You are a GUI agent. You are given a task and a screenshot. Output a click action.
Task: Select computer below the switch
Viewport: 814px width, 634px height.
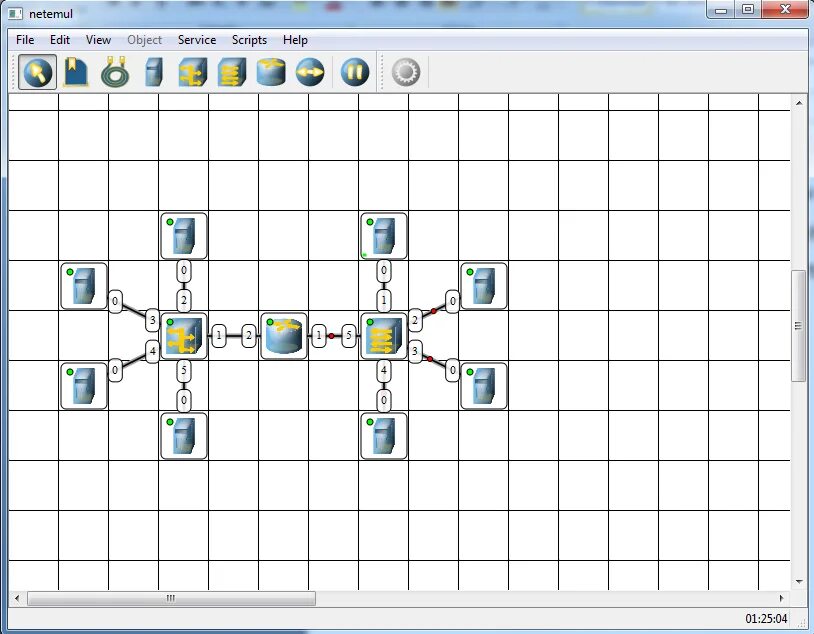384,436
